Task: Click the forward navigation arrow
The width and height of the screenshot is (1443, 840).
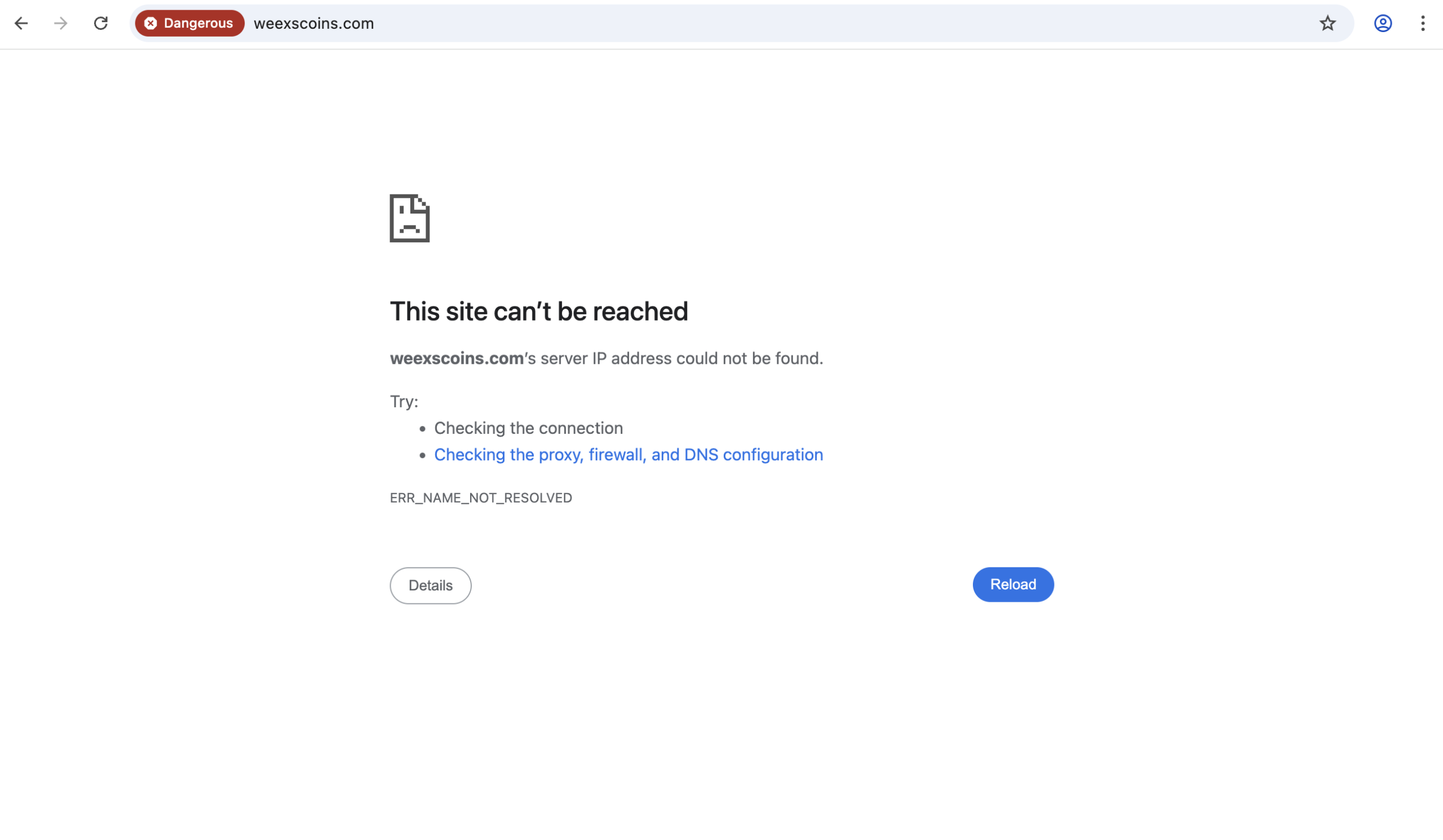Action: tap(60, 24)
